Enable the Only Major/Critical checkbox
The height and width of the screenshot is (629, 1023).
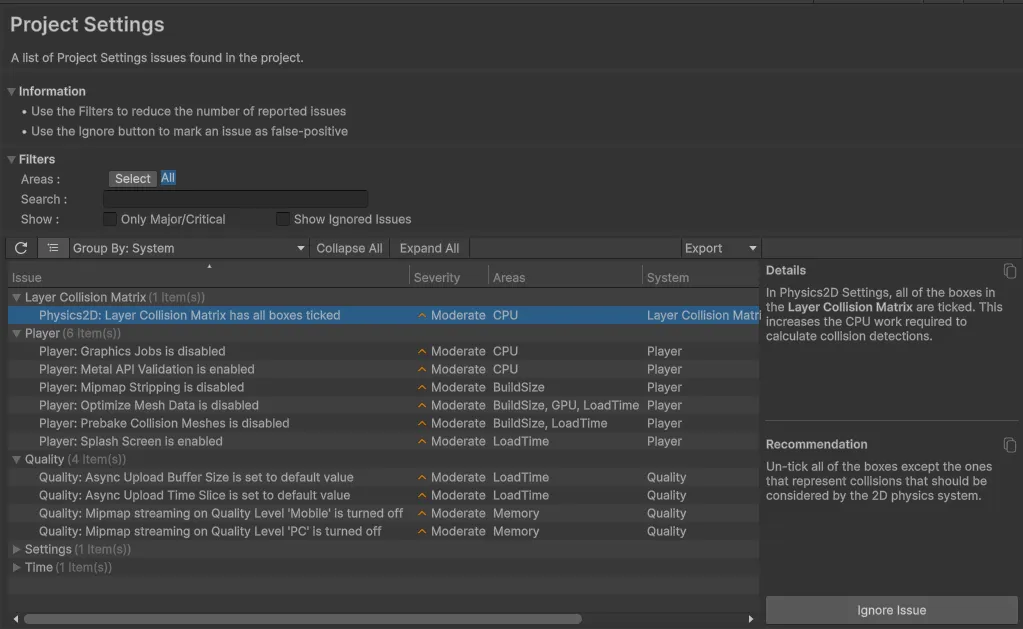[x=110, y=219]
